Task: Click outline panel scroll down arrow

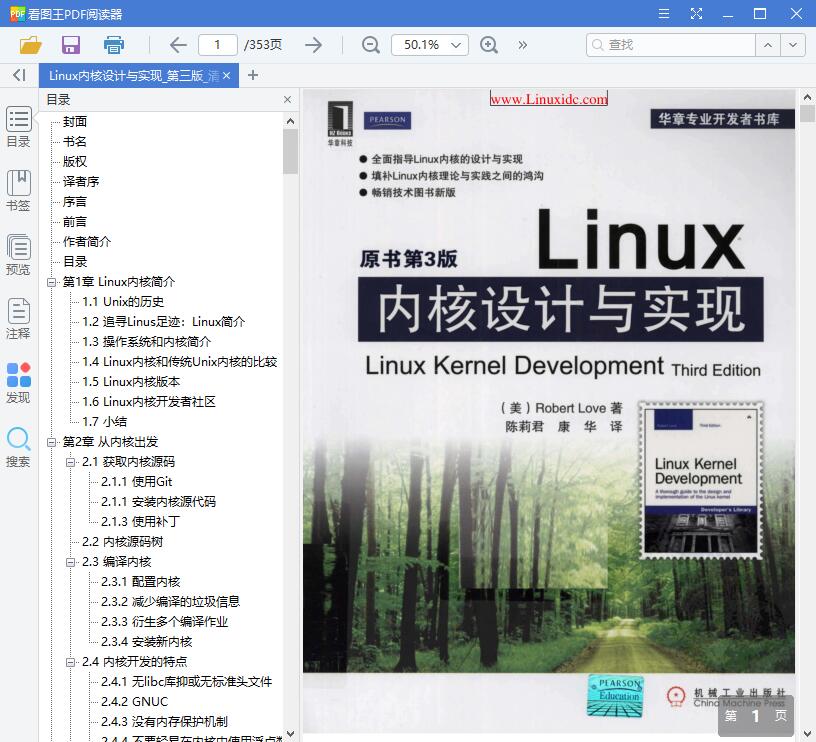Action: pyautogui.click(x=290, y=734)
